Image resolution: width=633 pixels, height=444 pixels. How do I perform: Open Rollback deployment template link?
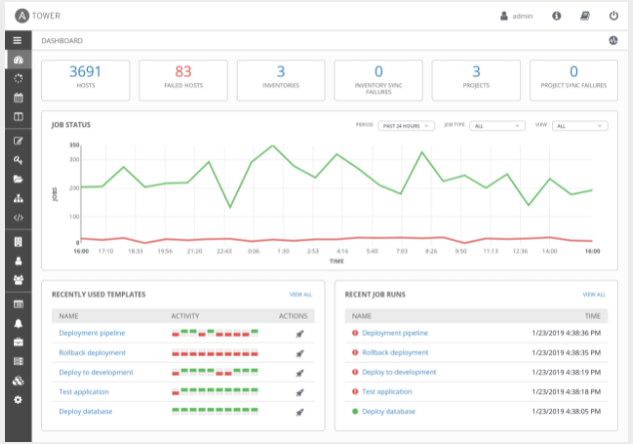click(x=92, y=353)
